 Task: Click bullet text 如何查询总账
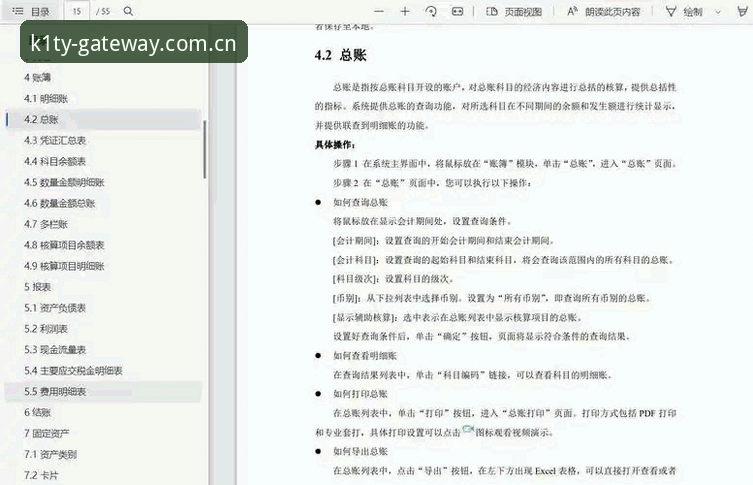point(360,202)
